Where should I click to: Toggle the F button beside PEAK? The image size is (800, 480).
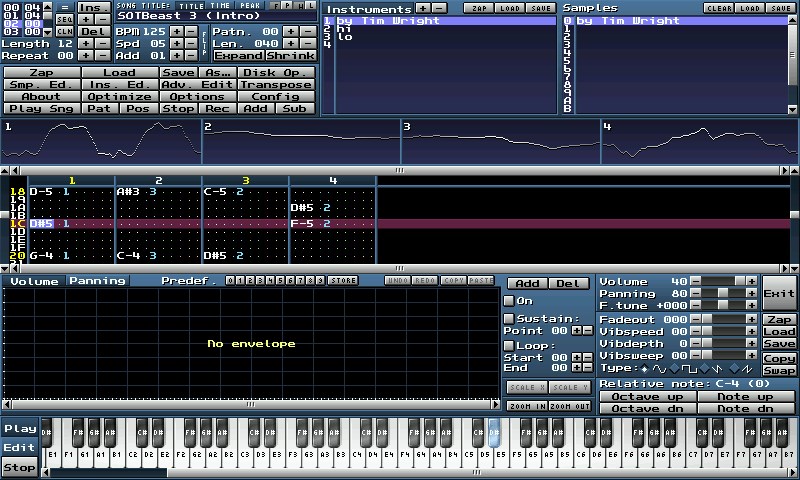276,6
